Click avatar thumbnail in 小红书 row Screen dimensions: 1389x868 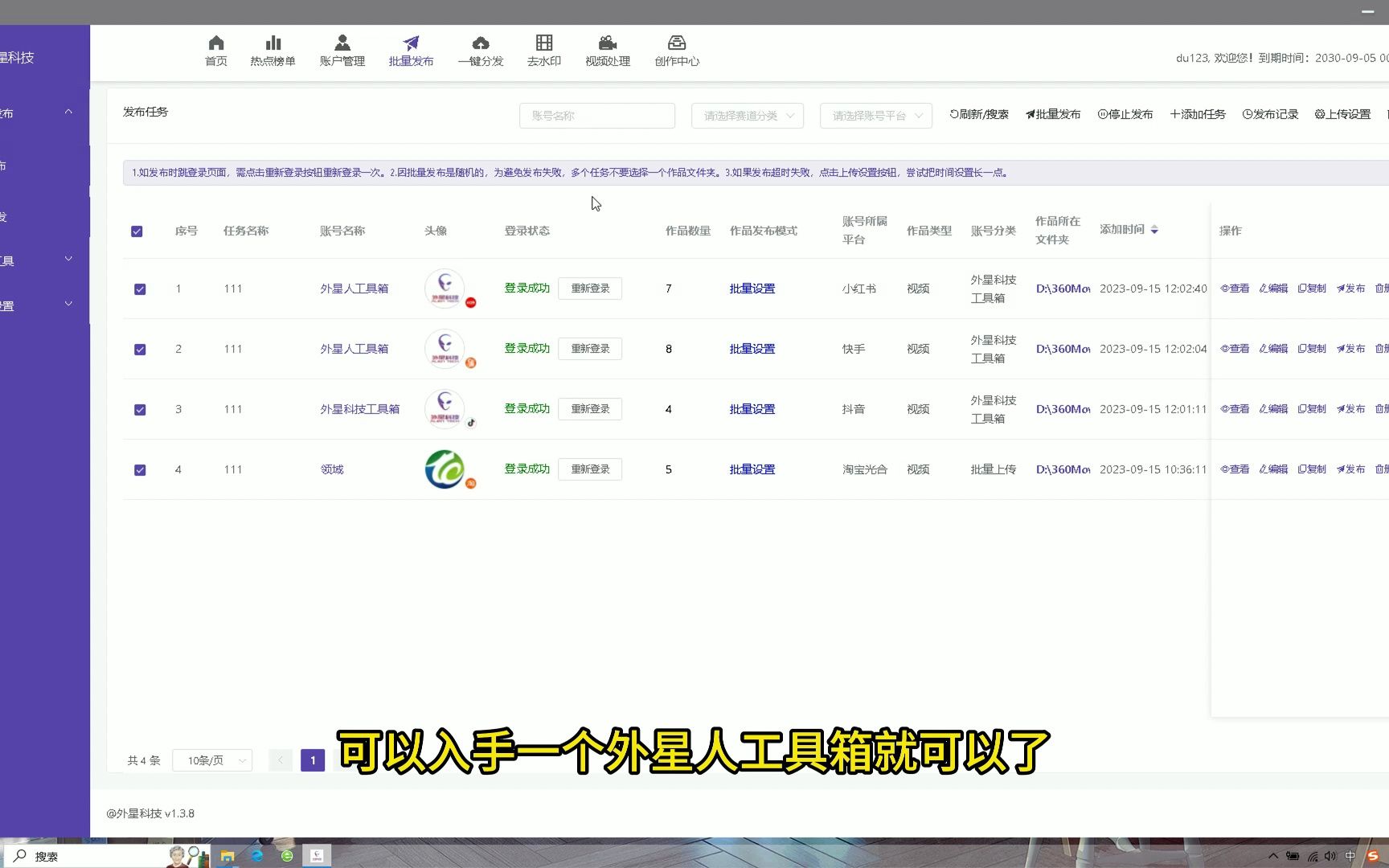pos(445,289)
